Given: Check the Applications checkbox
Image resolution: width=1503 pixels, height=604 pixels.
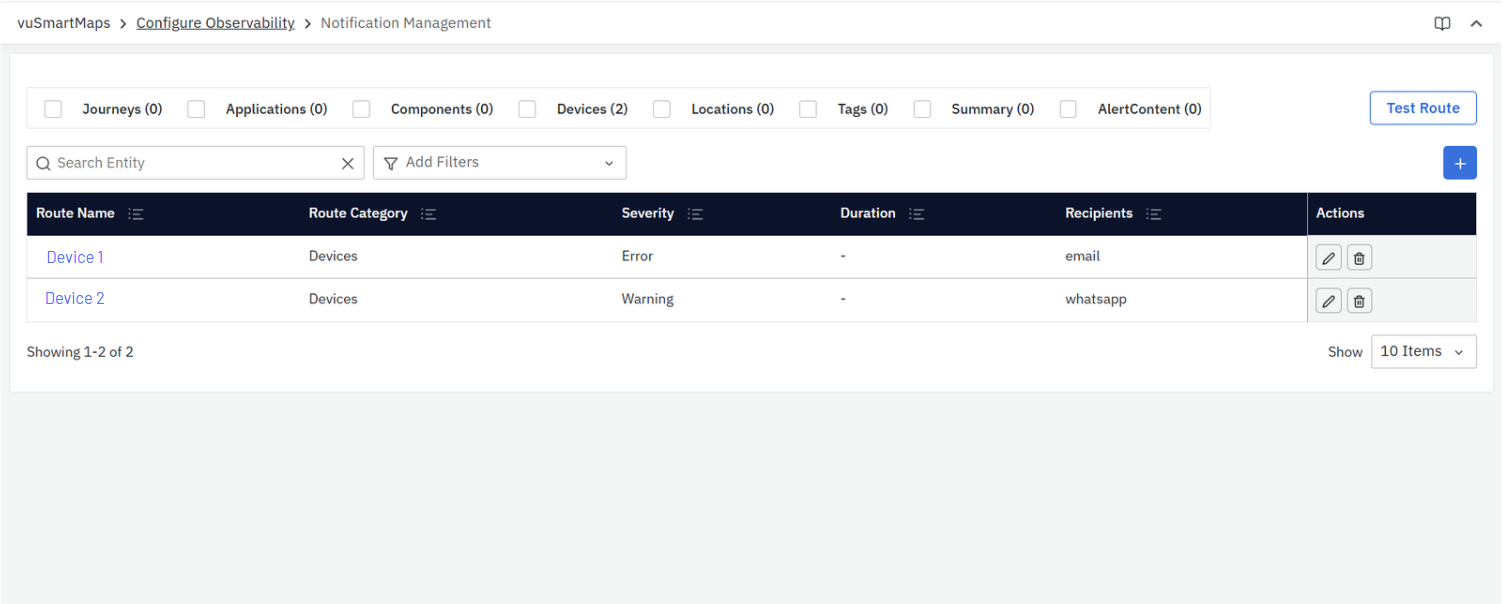Looking at the screenshot, I should coord(196,109).
